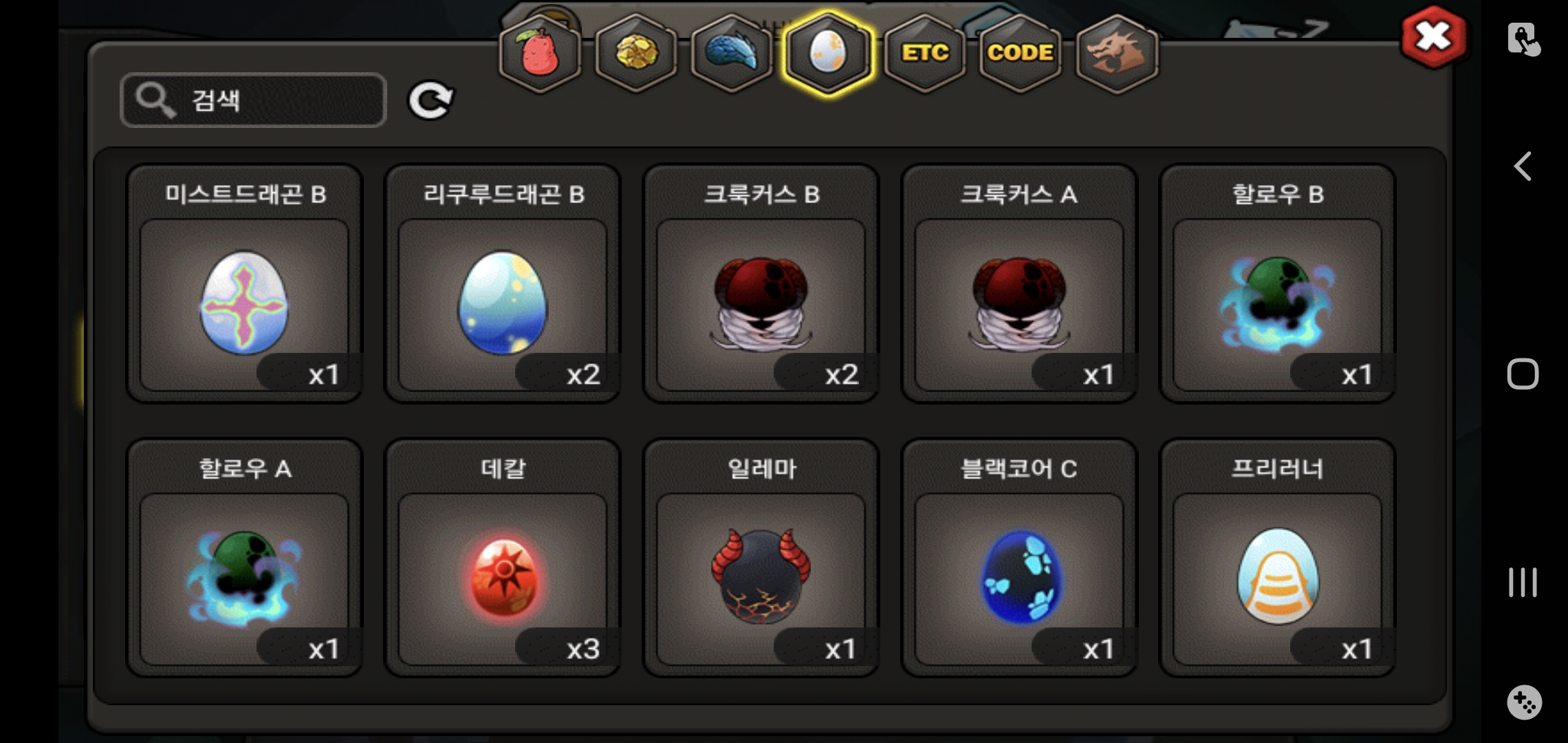The height and width of the screenshot is (743, 1568).
Task: Focus the 검색 search field
Action: [x=253, y=100]
